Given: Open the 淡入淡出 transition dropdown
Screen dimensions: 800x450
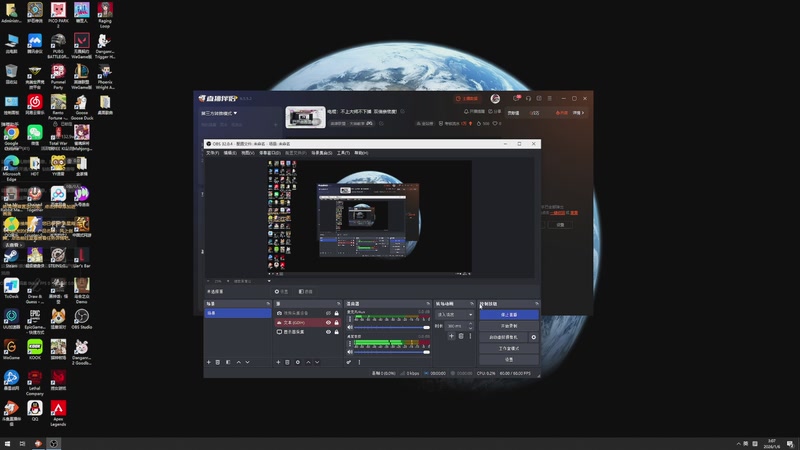Looking at the screenshot, I should coord(454,315).
